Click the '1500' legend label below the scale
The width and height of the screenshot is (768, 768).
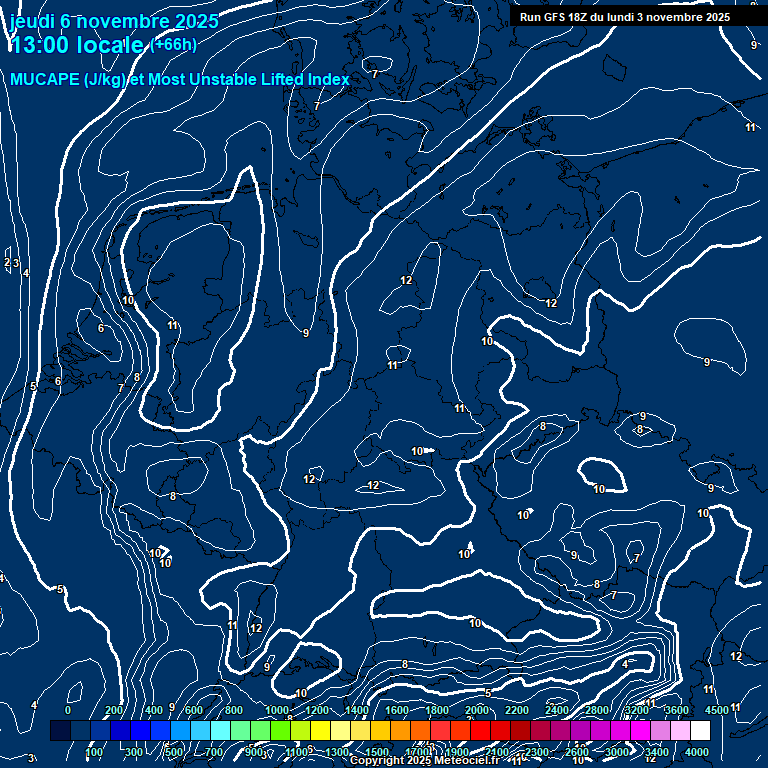pyautogui.click(x=377, y=752)
